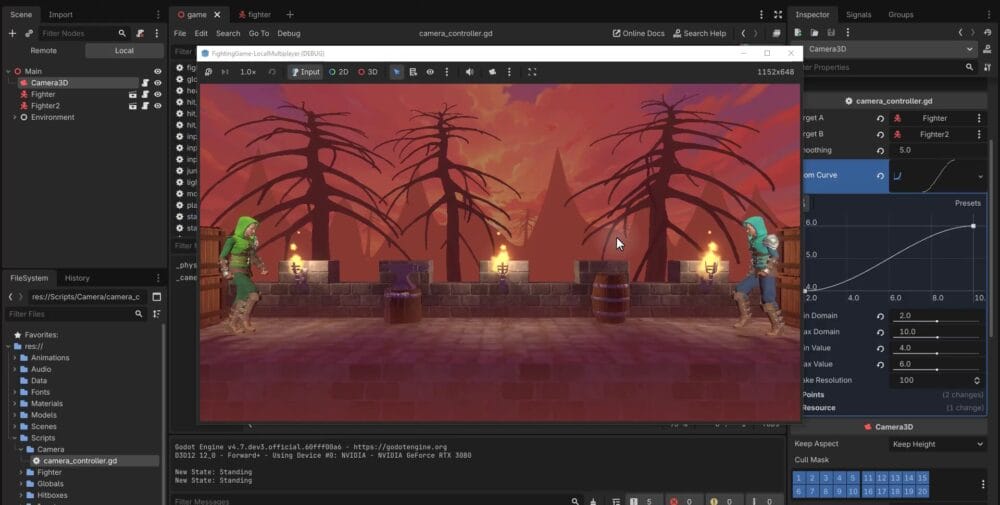
Task: Toggle cull mask layer 11
Action: pos(868,478)
